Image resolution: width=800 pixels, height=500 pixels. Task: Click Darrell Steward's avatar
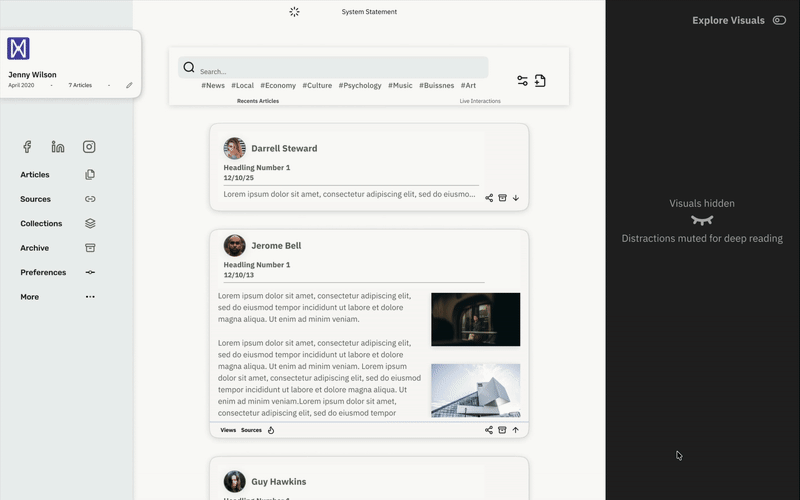(235, 148)
